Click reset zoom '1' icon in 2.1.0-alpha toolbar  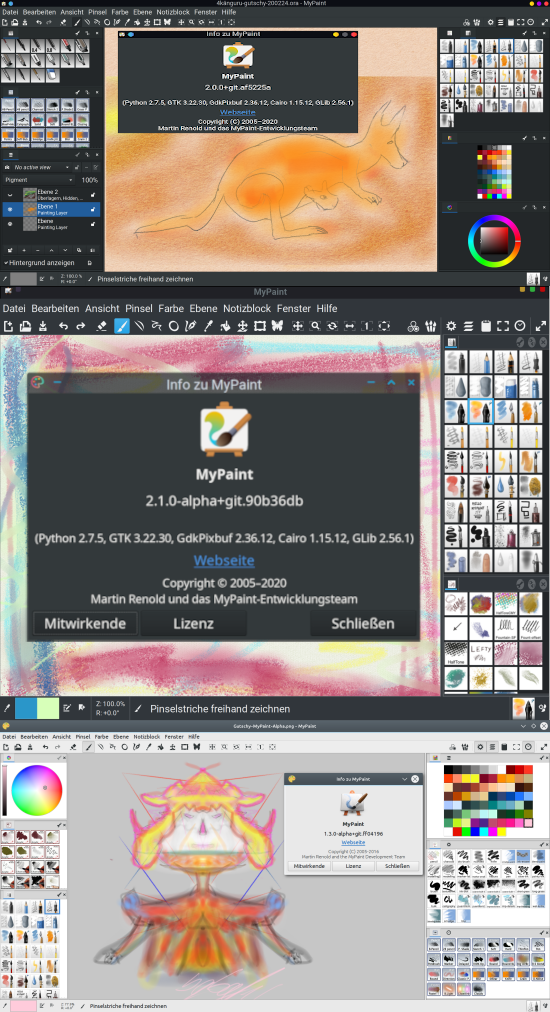point(367,326)
